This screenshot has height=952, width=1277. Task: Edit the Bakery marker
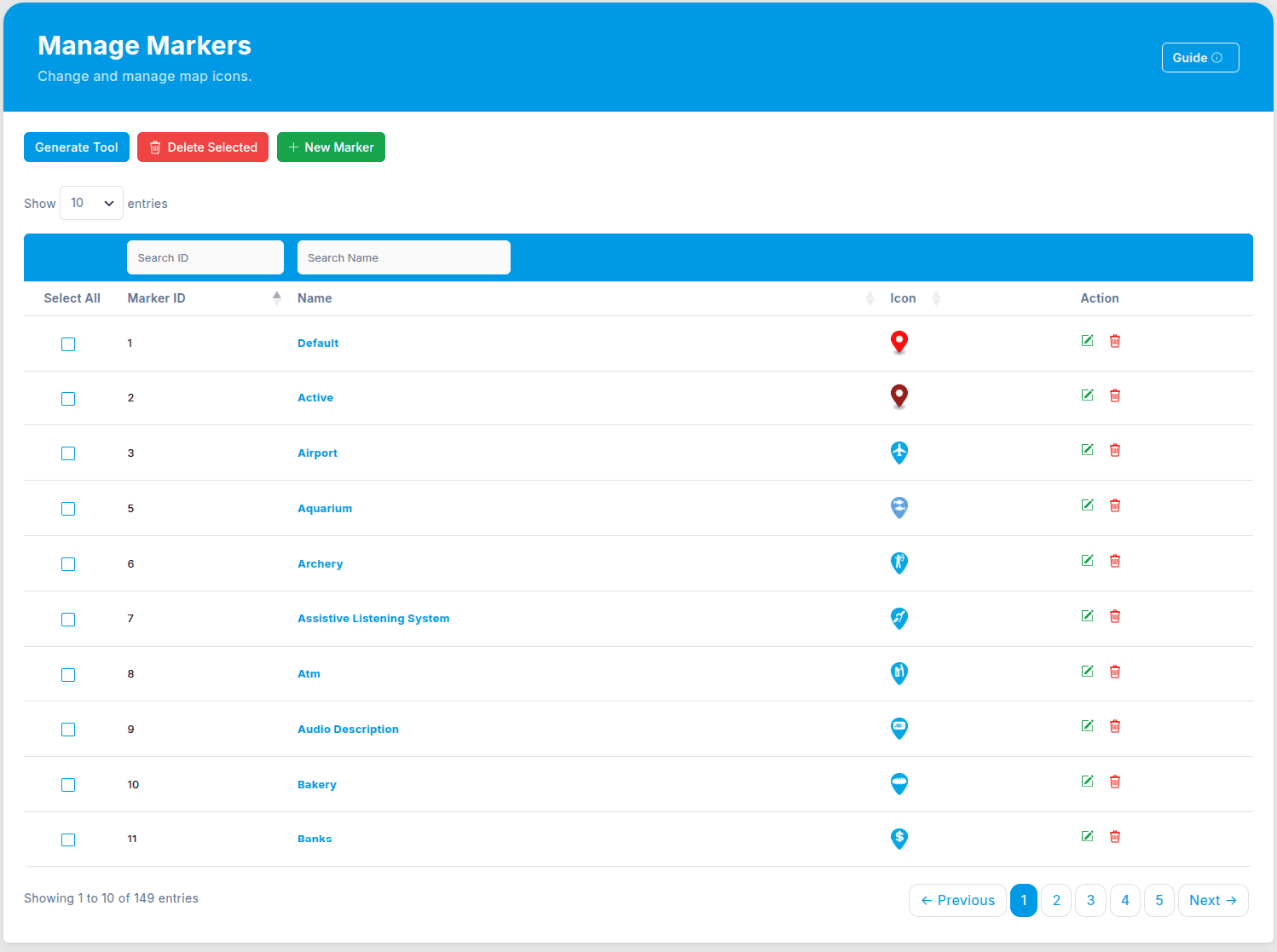[x=1087, y=782]
